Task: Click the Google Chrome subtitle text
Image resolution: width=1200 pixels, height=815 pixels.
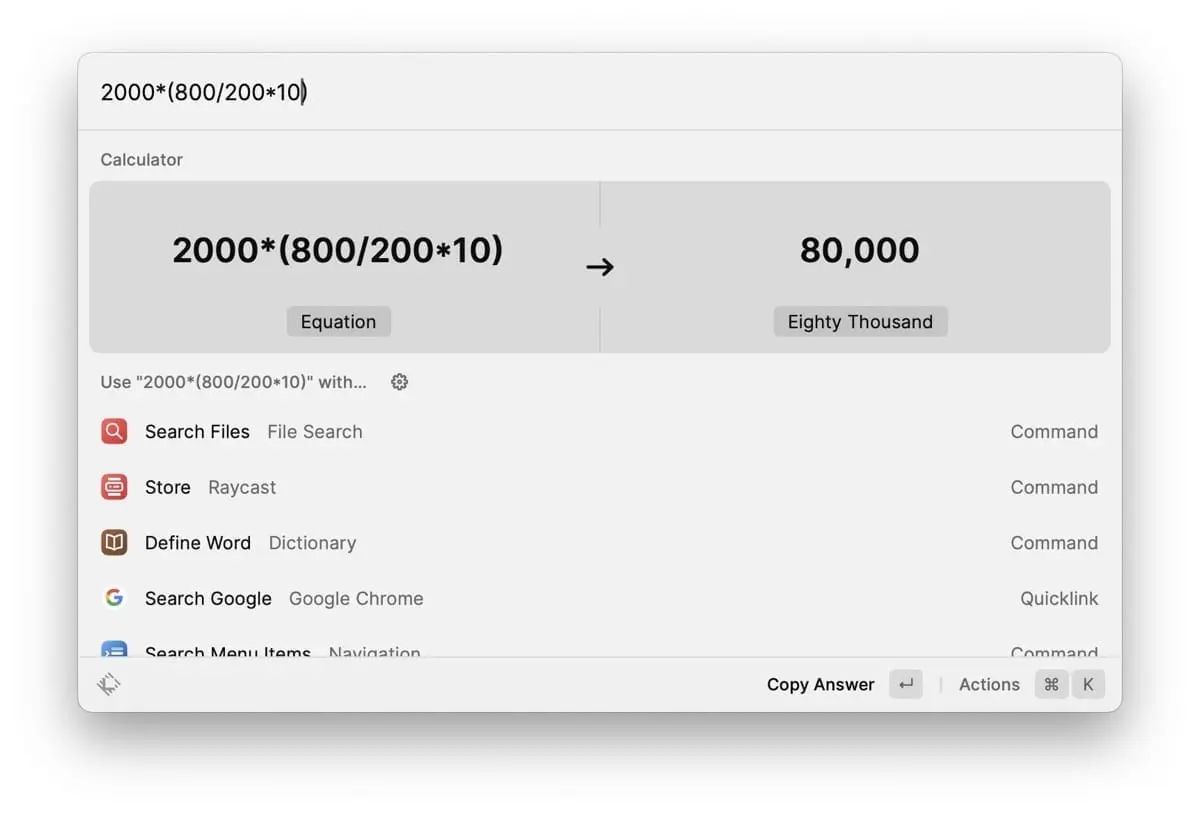Action: pos(356,599)
